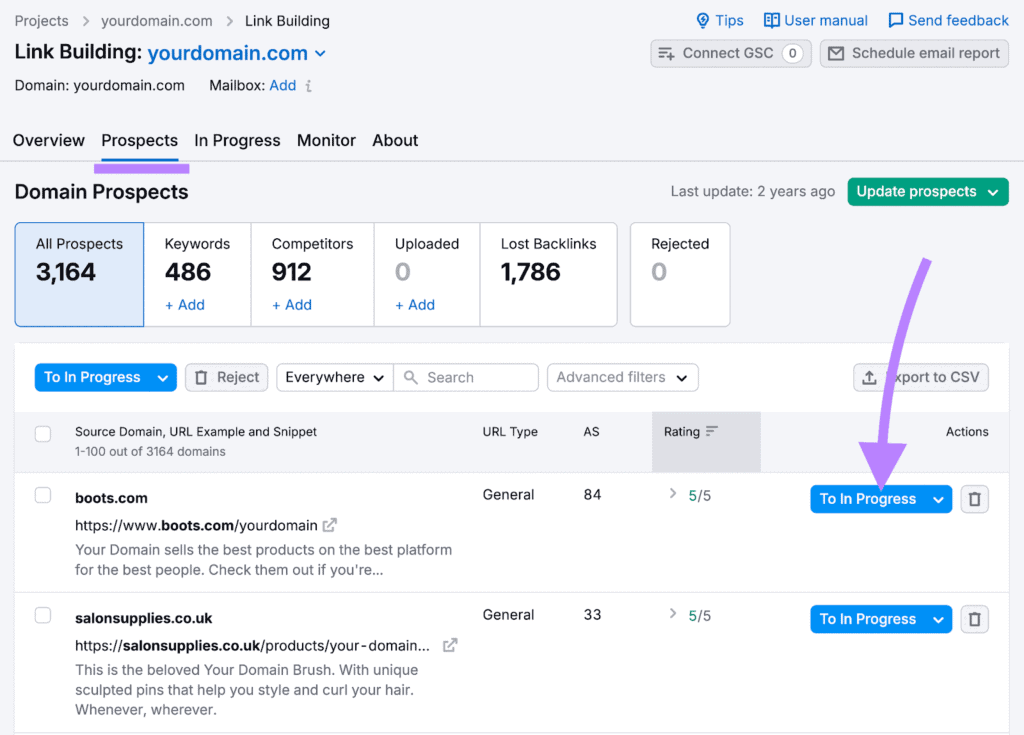Screen dimensions: 1024x735
Task: Click the Mailbox info icon
Action: click(x=309, y=86)
